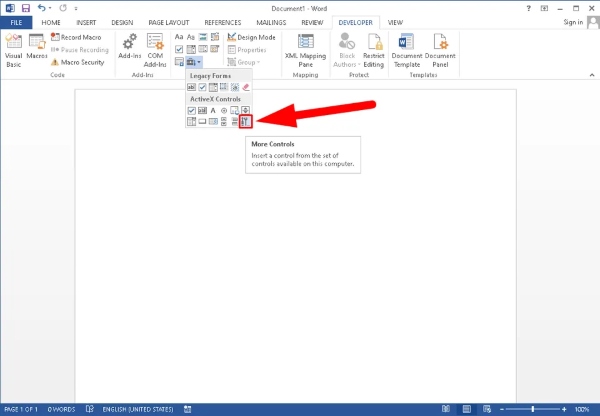600x416 pixels.
Task: Click the Restrict Editing icon
Action: point(374,46)
